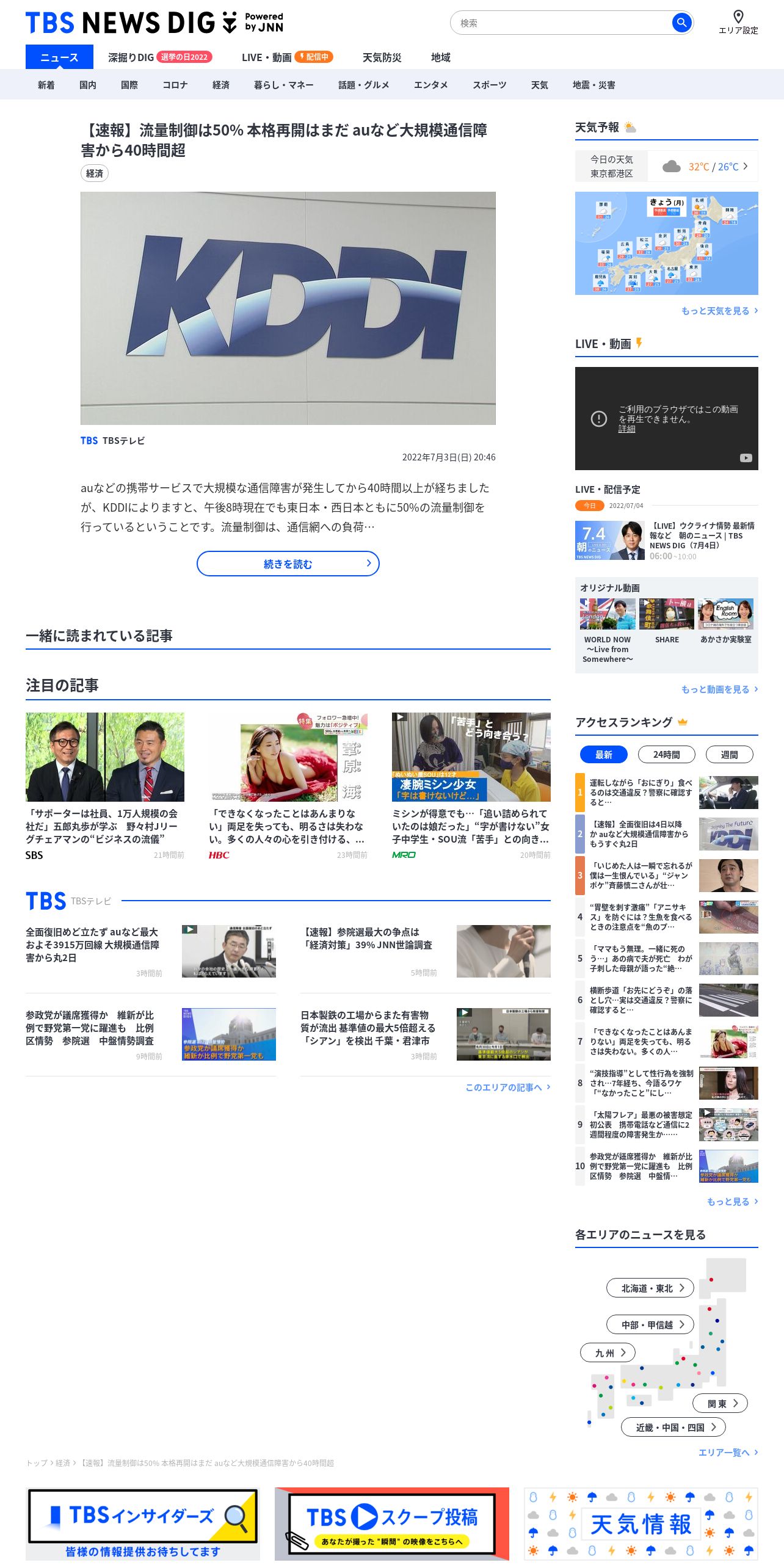Click 天気情報 banner
784x1568 pixels.
(x=641, y=1523)
